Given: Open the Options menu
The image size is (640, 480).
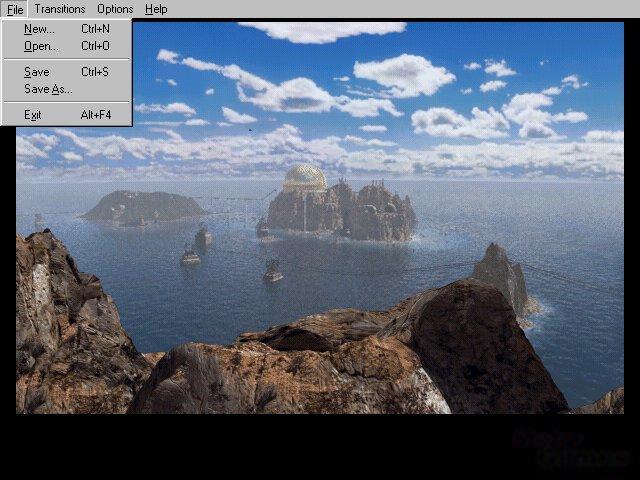Looking at the screenshot, I should click(115, 9).
